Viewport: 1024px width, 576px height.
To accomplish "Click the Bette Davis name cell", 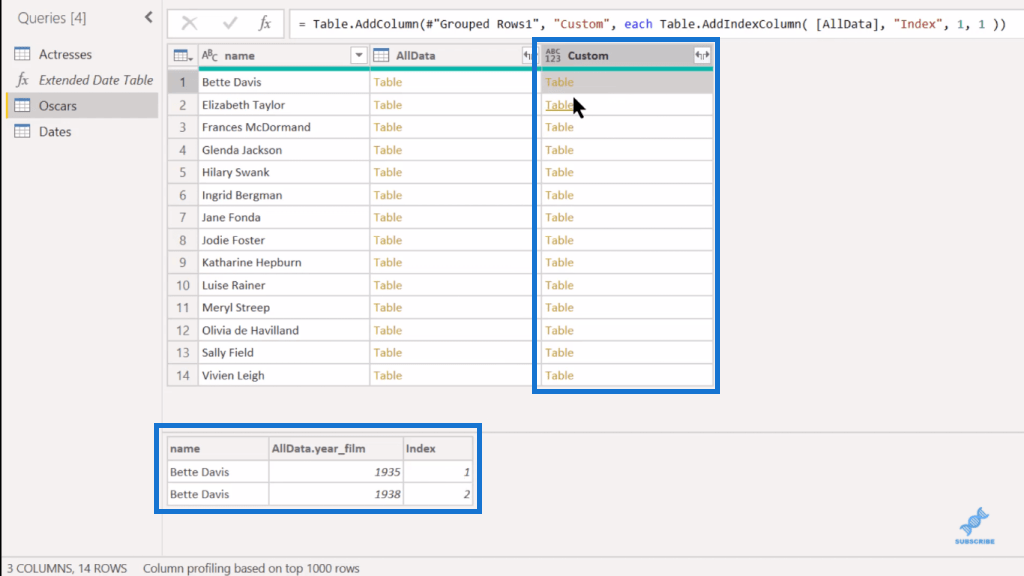I will (x=284, y=82).
